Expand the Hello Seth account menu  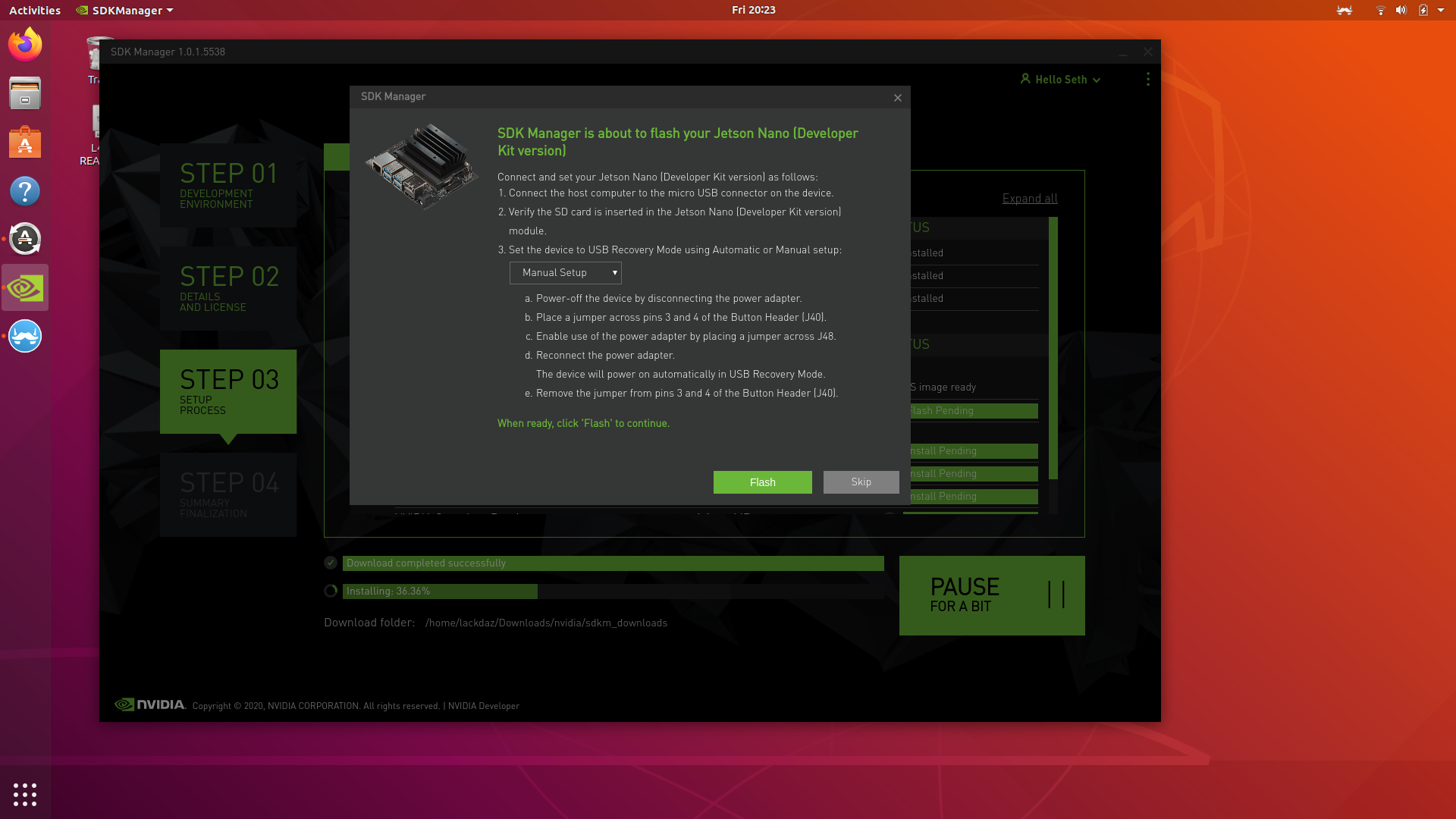(1060, 80)
